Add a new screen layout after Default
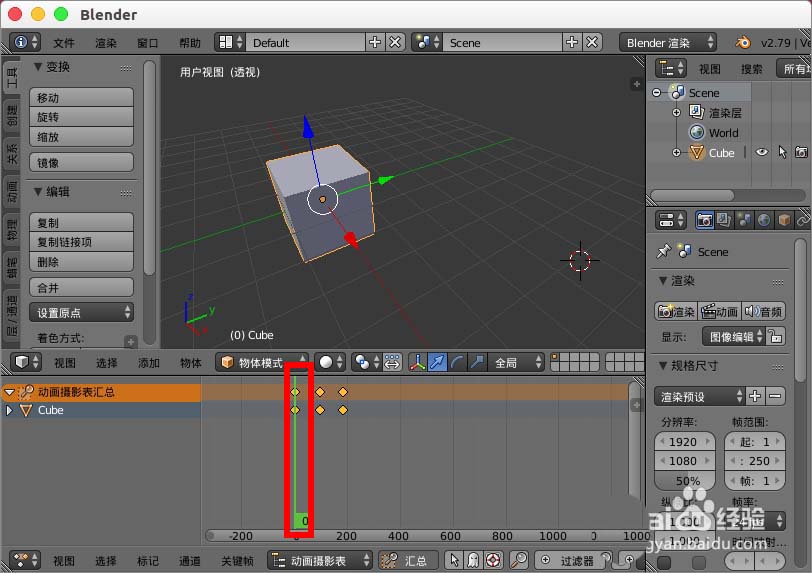 374,42
